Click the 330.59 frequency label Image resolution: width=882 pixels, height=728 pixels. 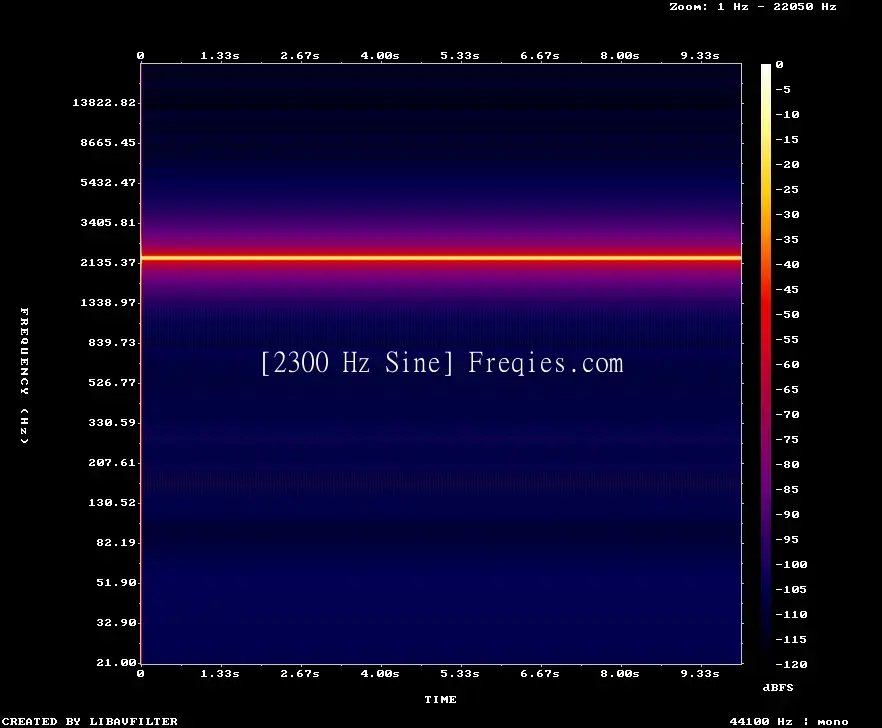[x=112, y=422]
